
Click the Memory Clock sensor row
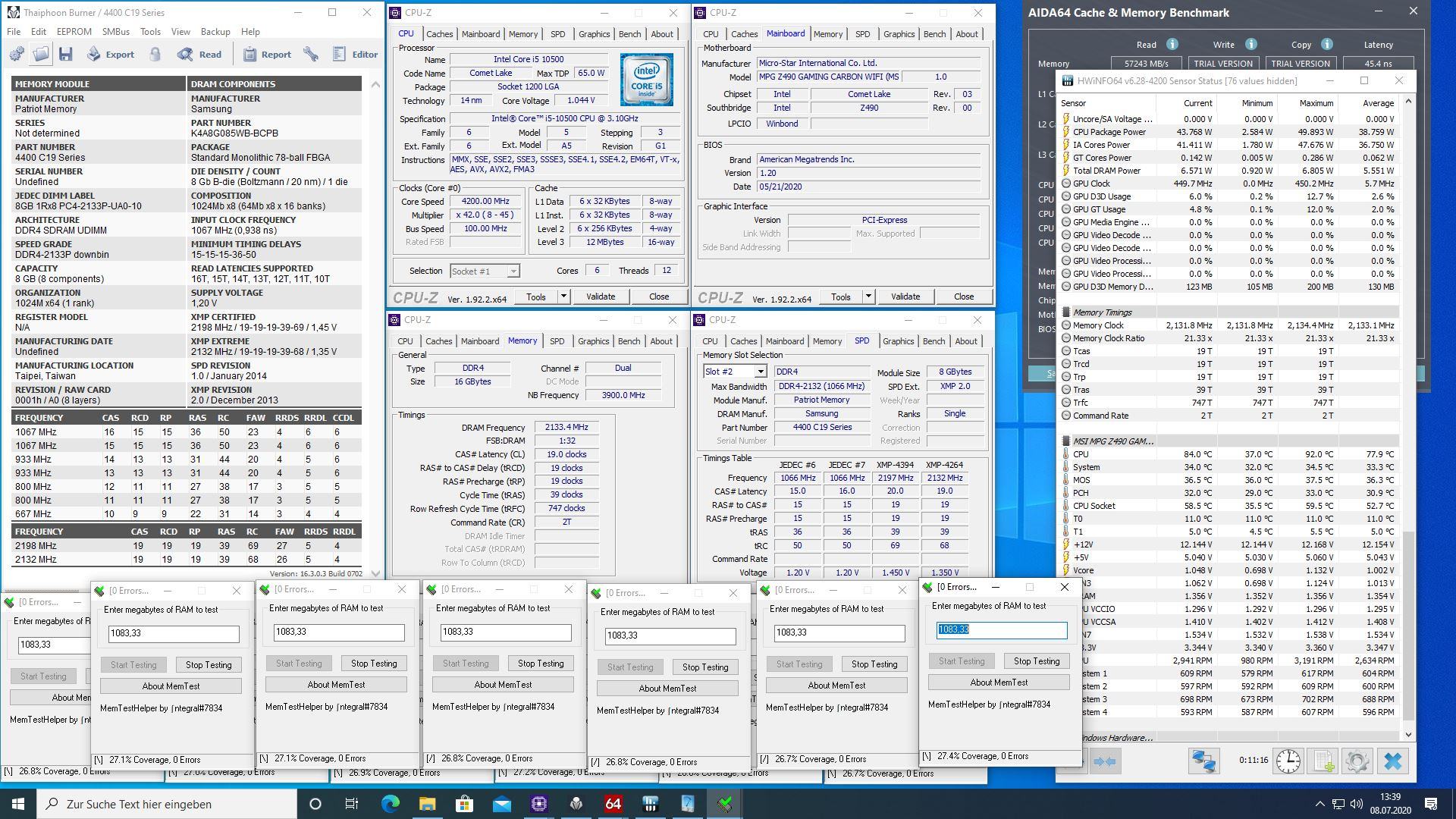pos(1228,325)
